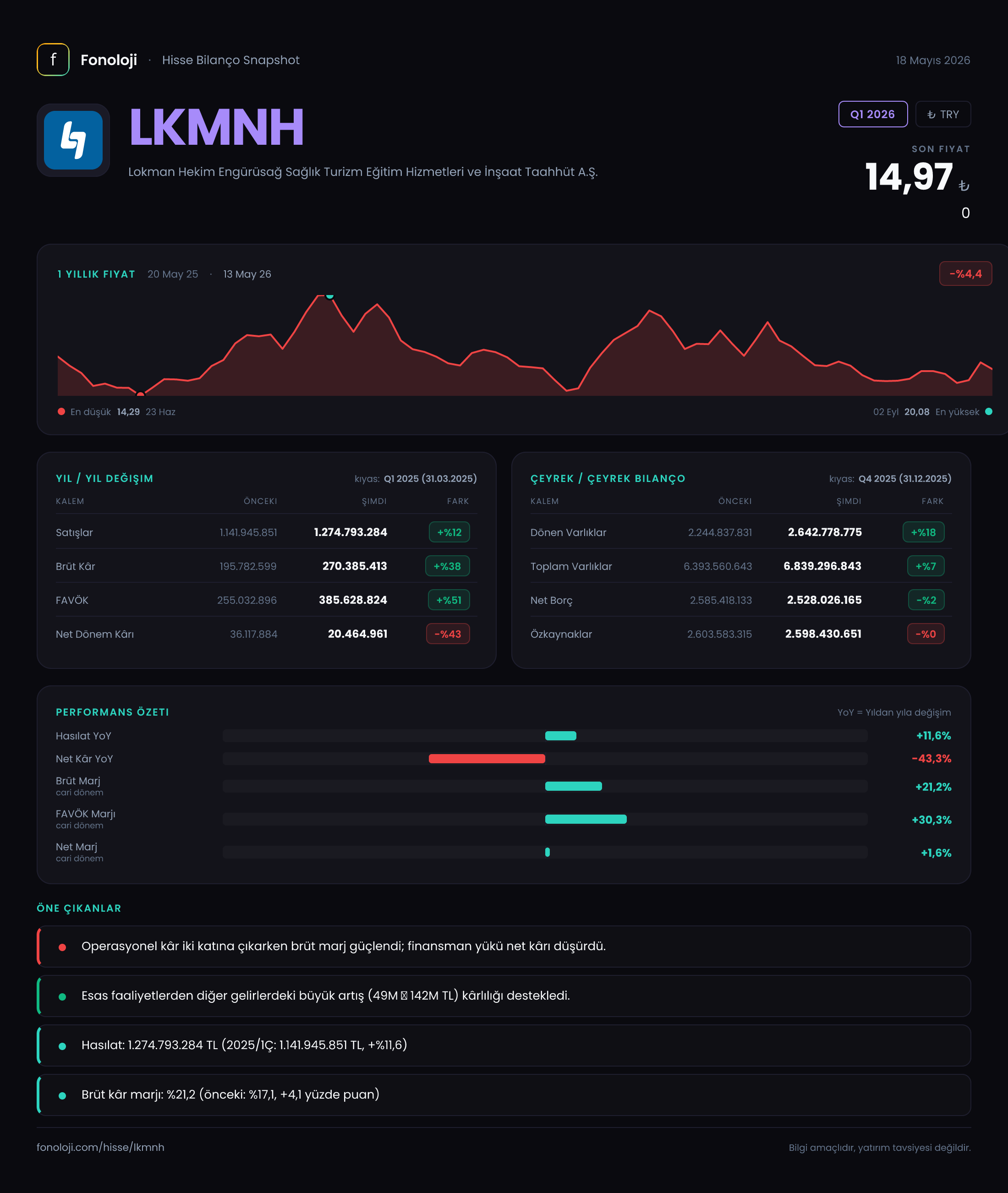The image size is (1008, 1193).
Task: Click the Özkaynaklar value 2.598.430.651
Action: [x=823, y=634]
